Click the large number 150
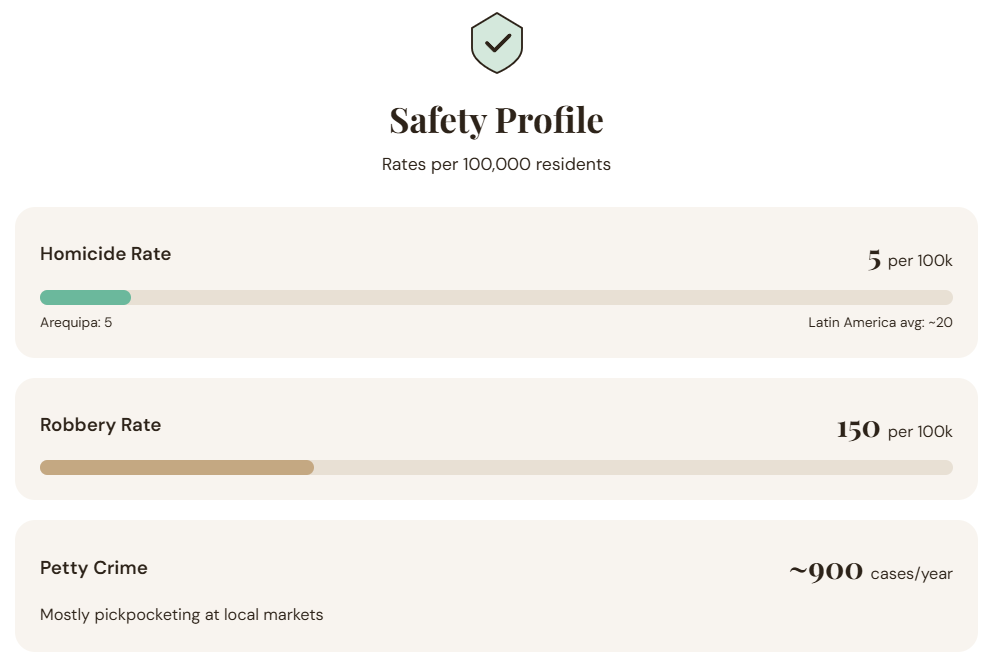The width and height of the screenshot is (1001, 671). point(858,430)
